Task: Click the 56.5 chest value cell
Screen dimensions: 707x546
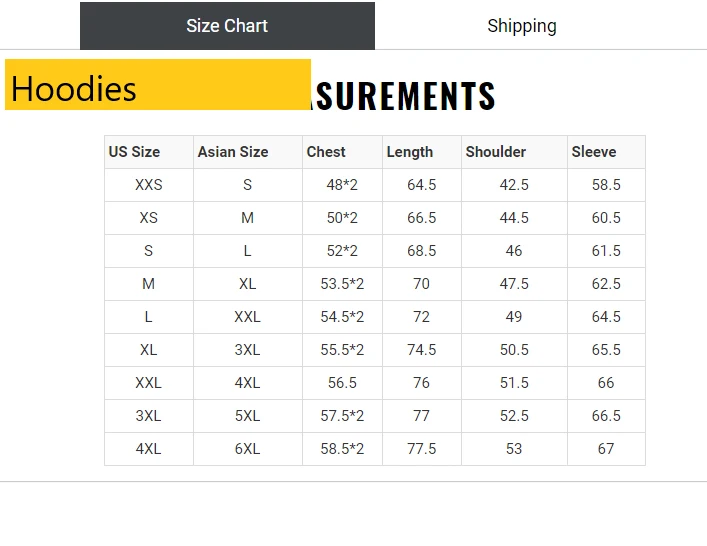Action: pos(342,383)
